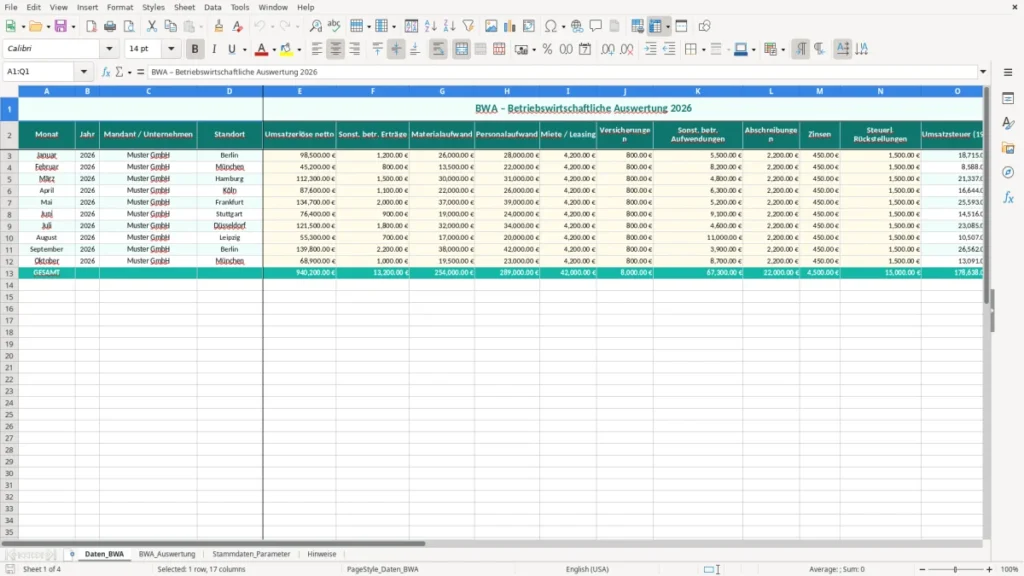Clear direct formatting icon
Image resolution: width=1024 pixels, height=576 pixels.
pyautogui.click(x=238, y=26)
